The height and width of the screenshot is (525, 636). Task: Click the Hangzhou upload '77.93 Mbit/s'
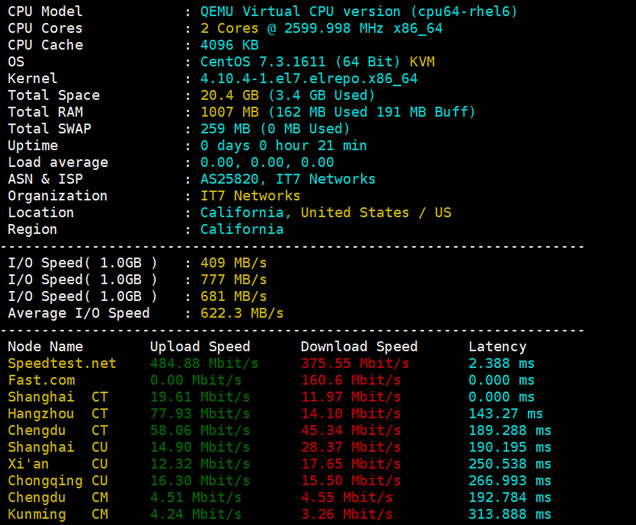click(200, 413)
